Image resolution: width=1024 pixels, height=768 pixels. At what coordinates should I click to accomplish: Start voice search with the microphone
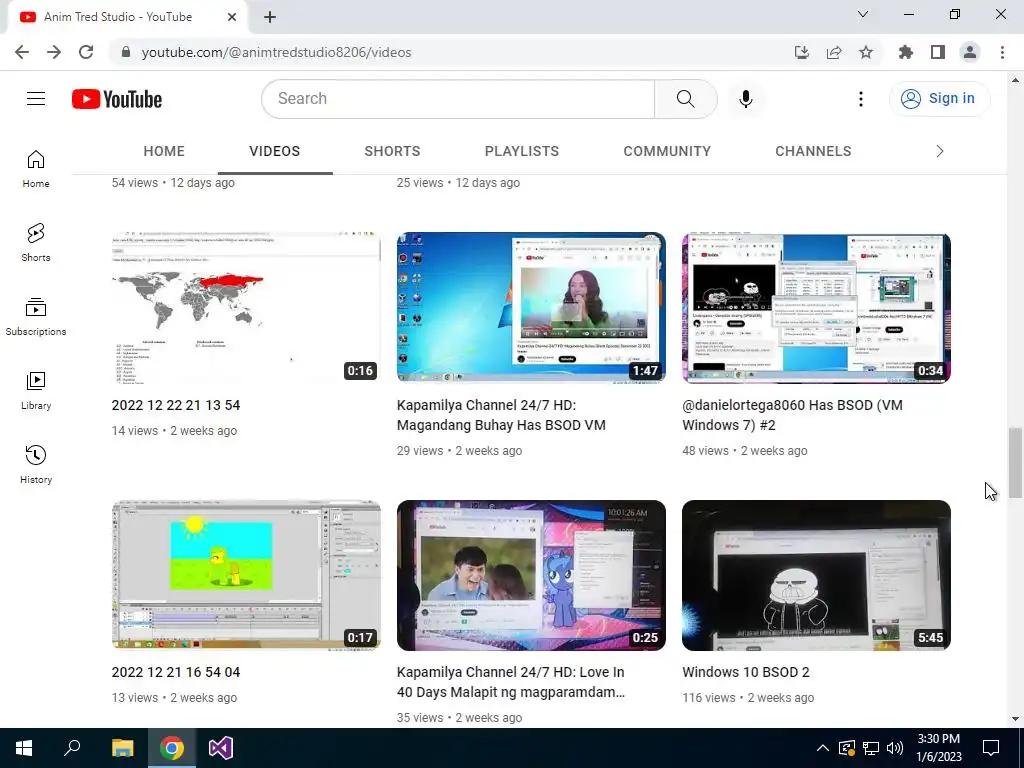[x=746, y=99]
